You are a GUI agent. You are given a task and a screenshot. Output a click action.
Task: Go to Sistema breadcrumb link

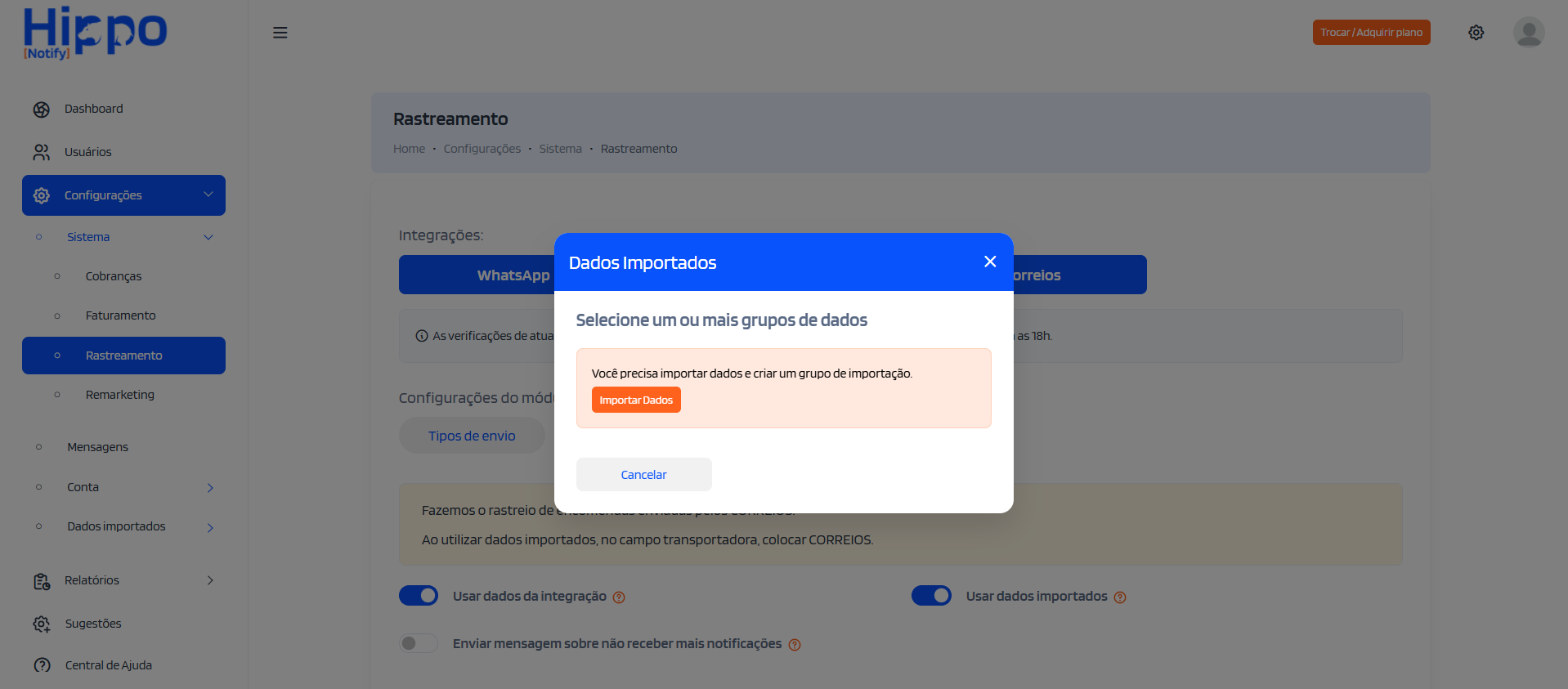point(561,149)
